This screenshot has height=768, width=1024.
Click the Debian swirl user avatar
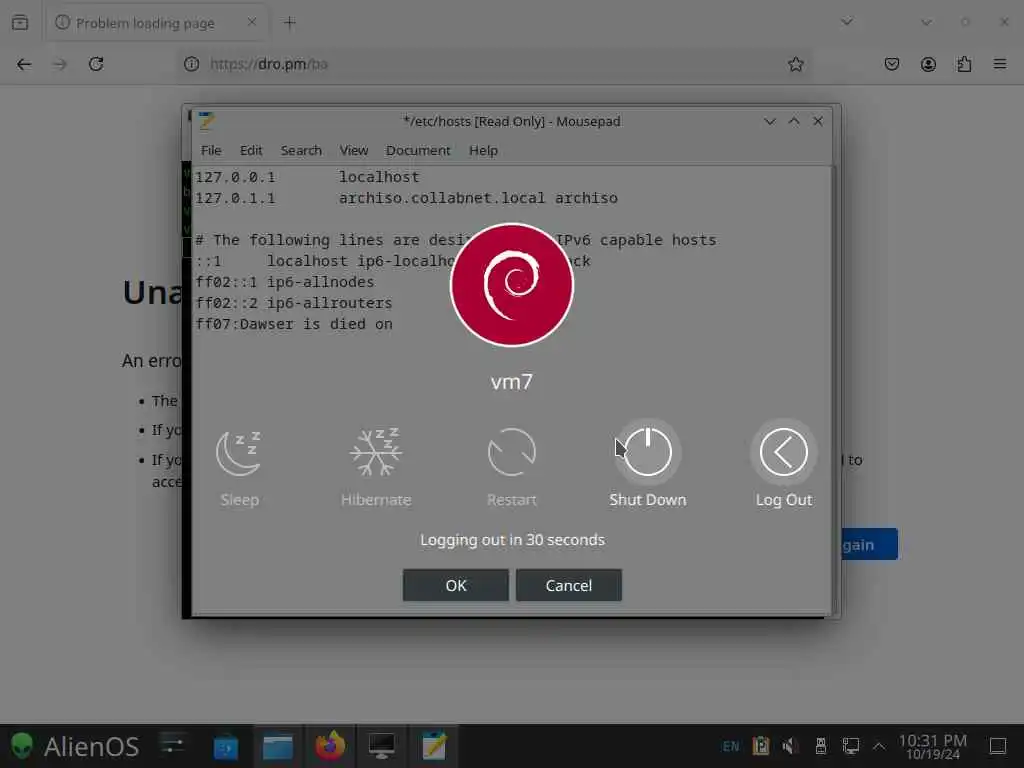[x=511, y=285]
